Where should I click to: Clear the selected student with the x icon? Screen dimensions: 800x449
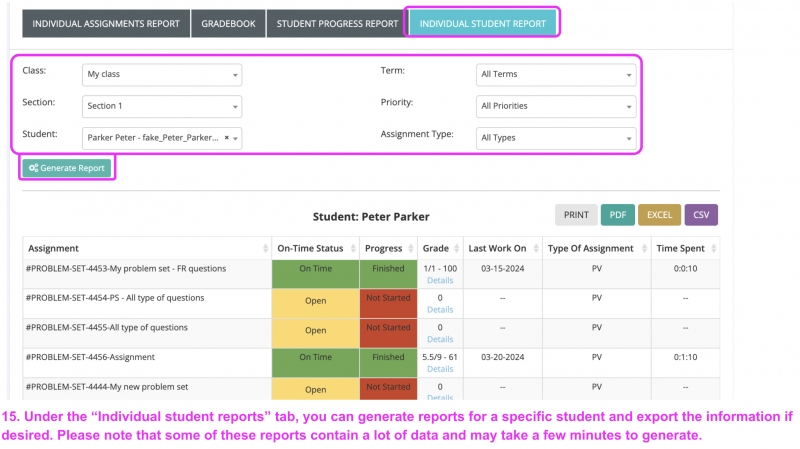coord(227,138)
